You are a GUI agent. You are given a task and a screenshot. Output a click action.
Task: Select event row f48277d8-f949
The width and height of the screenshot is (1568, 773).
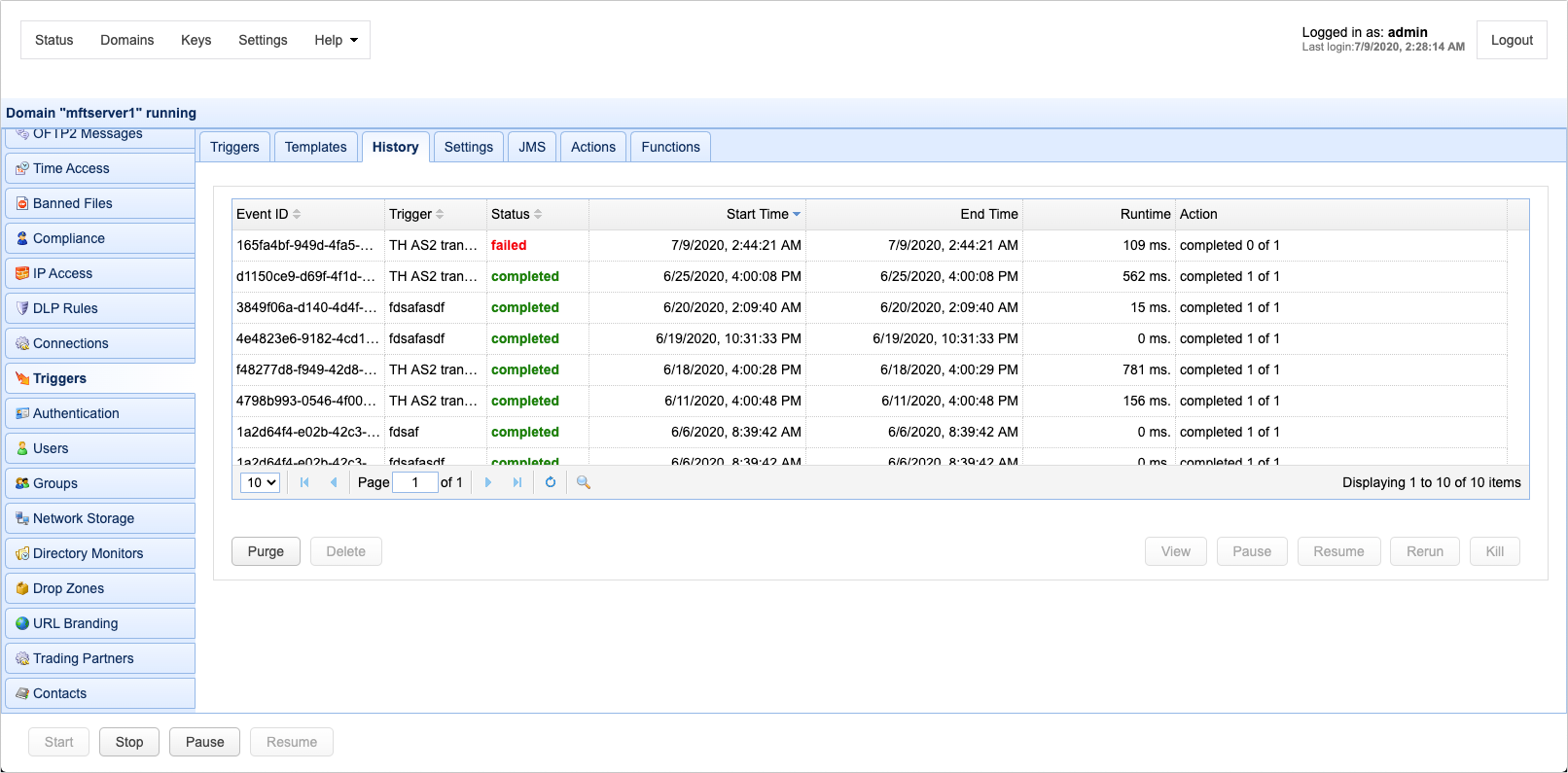click(x=870, y=369)
